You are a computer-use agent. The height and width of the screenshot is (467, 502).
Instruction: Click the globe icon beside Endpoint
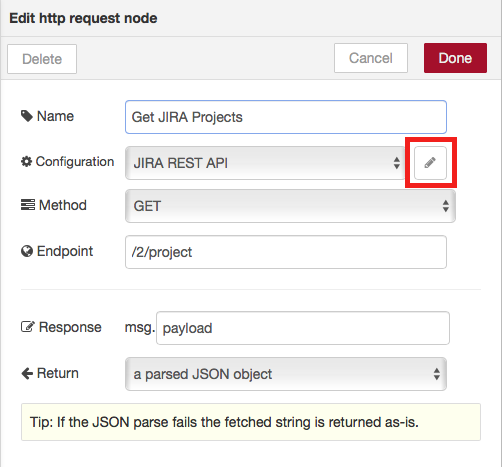pos(27,251)
